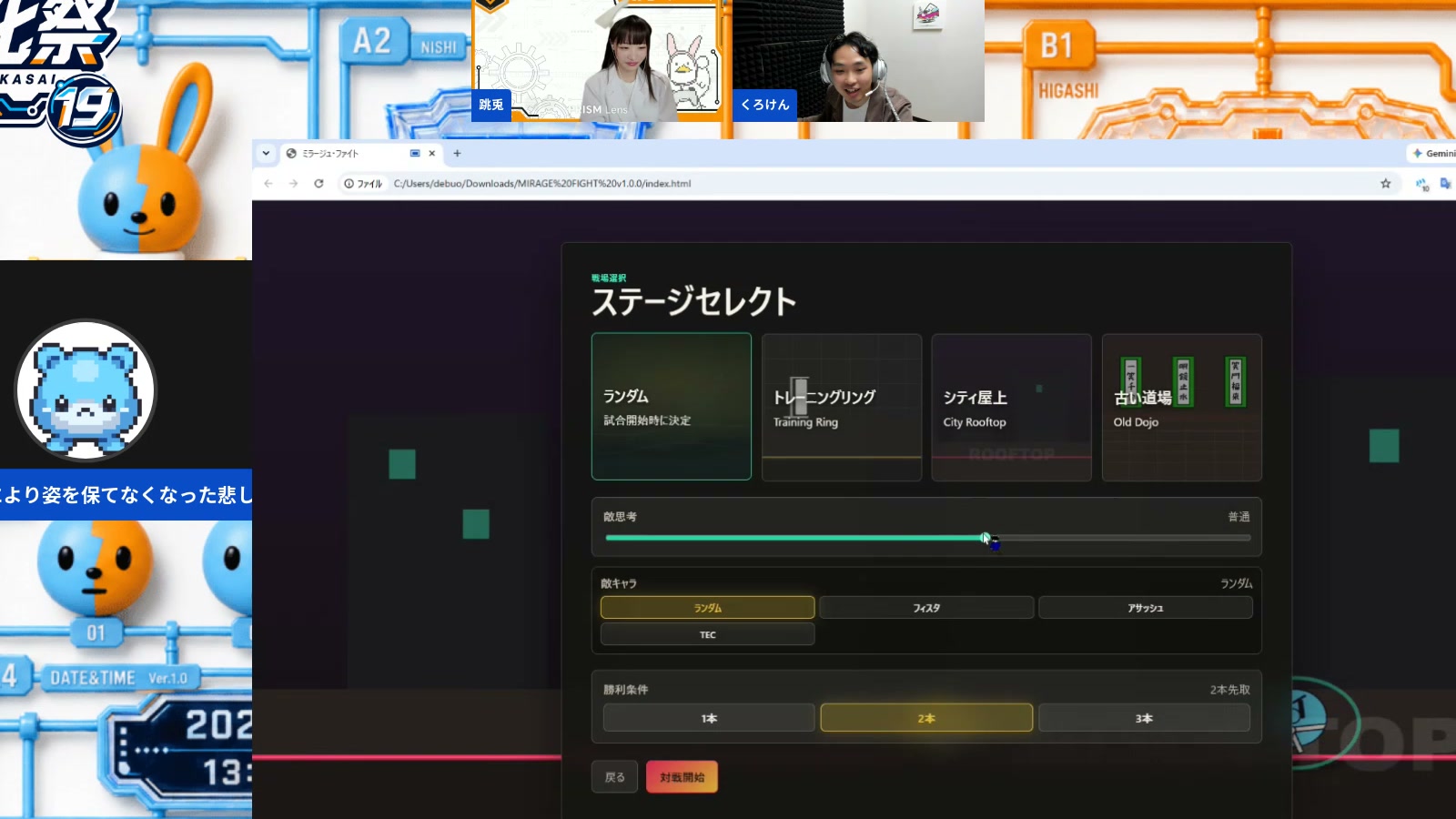Click the translate icon at toolbar edge
The image size is (1456, 819).
[1446, 183]
